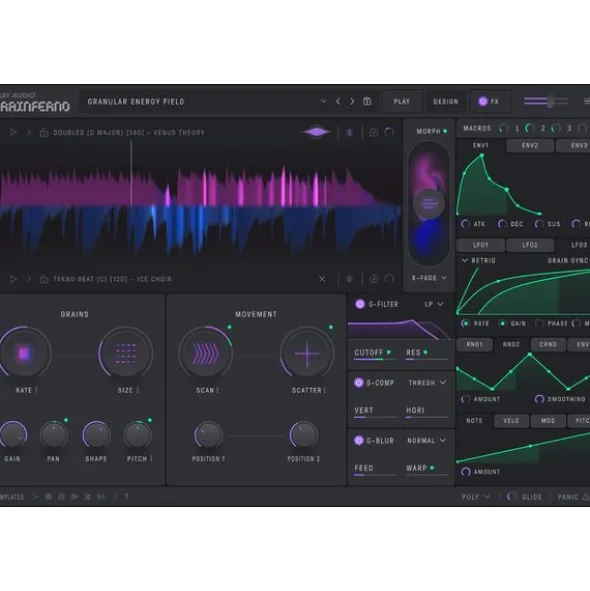Image resolution: width=590 pixels, height=591 pixels.
Task: Open folder icon for Tekno Beat Ice Choir
Action: coord(44,279)
